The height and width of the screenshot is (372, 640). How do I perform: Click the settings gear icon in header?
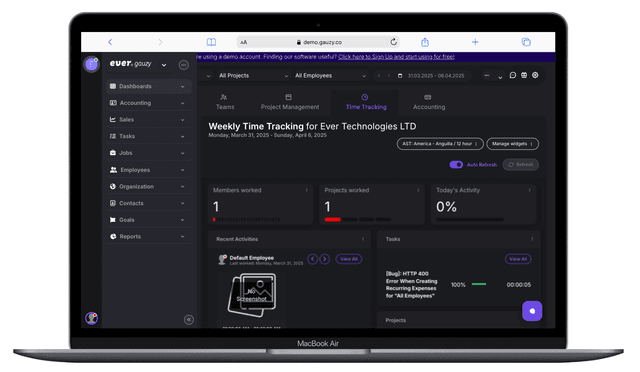[x=535, y=75]
